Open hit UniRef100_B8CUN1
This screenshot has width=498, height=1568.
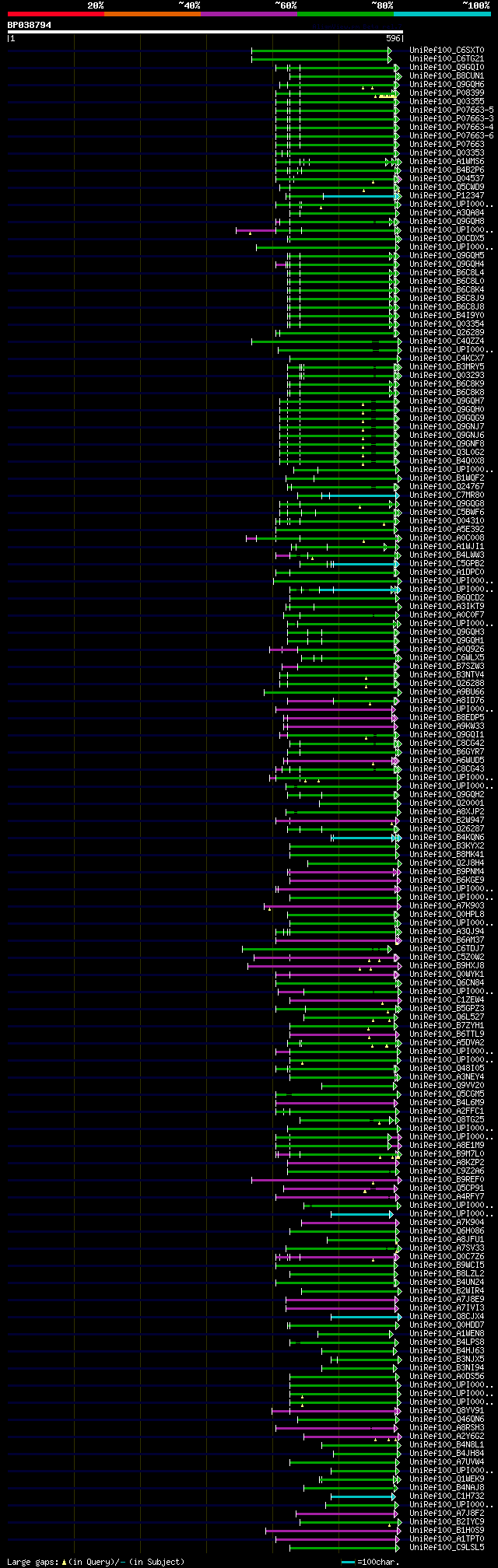447,76
